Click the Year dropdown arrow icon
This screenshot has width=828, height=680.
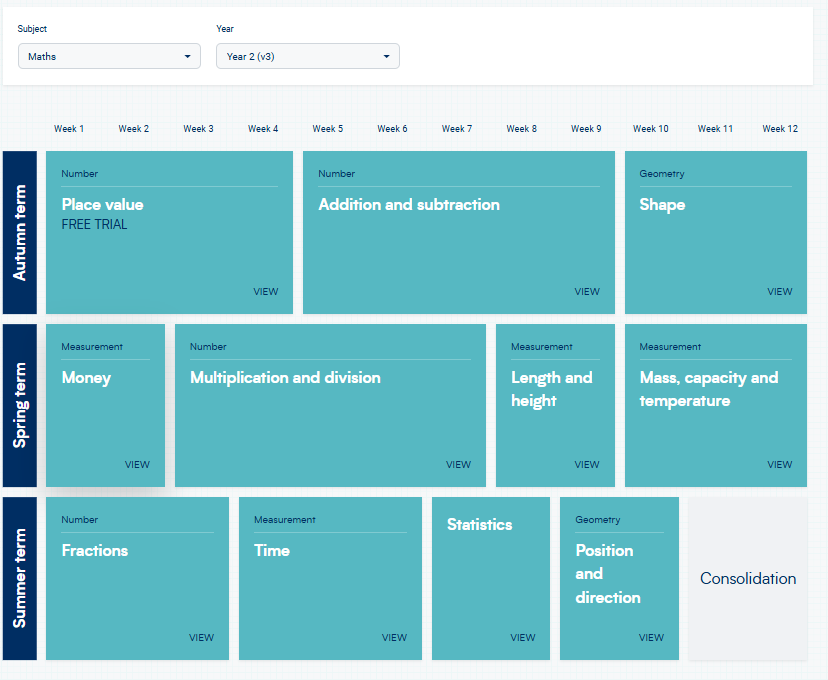(387, 56)
